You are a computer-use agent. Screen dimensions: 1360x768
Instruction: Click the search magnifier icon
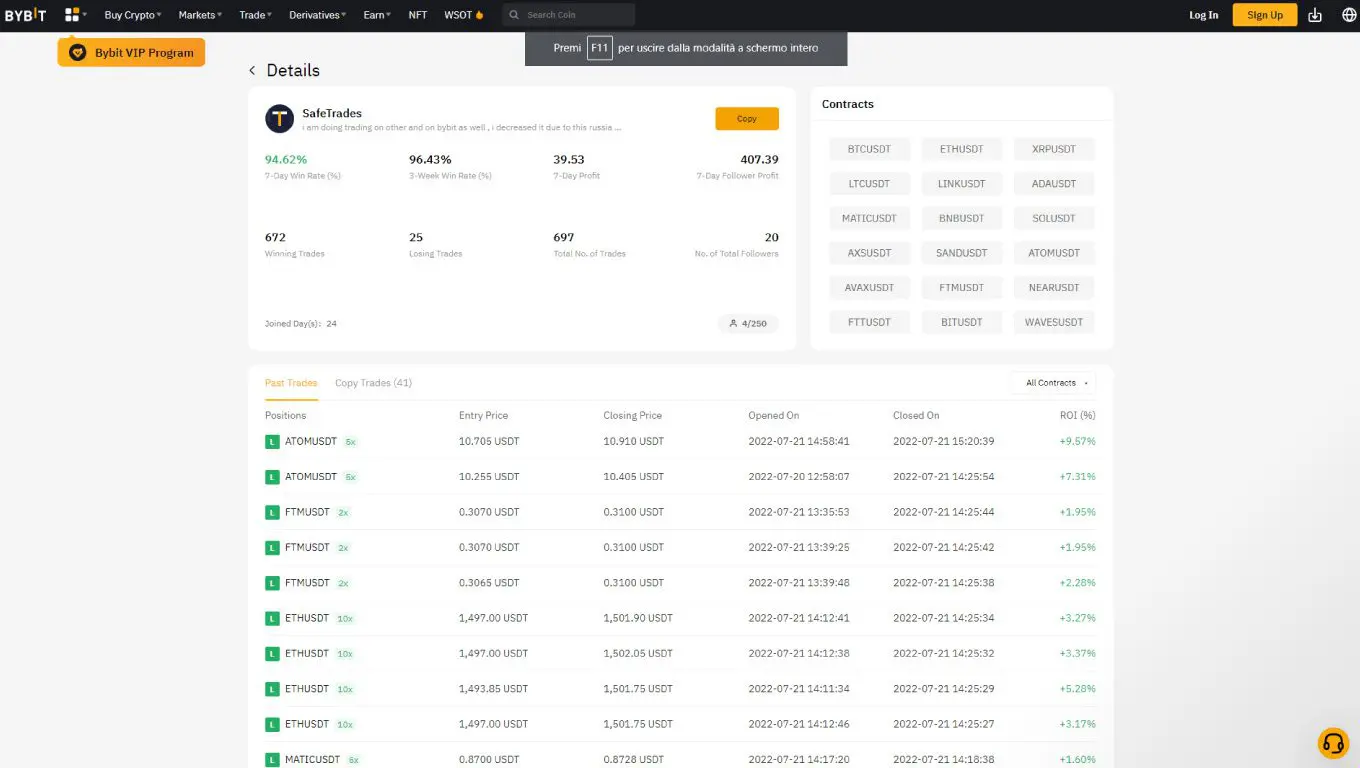(x=514, y=15)
